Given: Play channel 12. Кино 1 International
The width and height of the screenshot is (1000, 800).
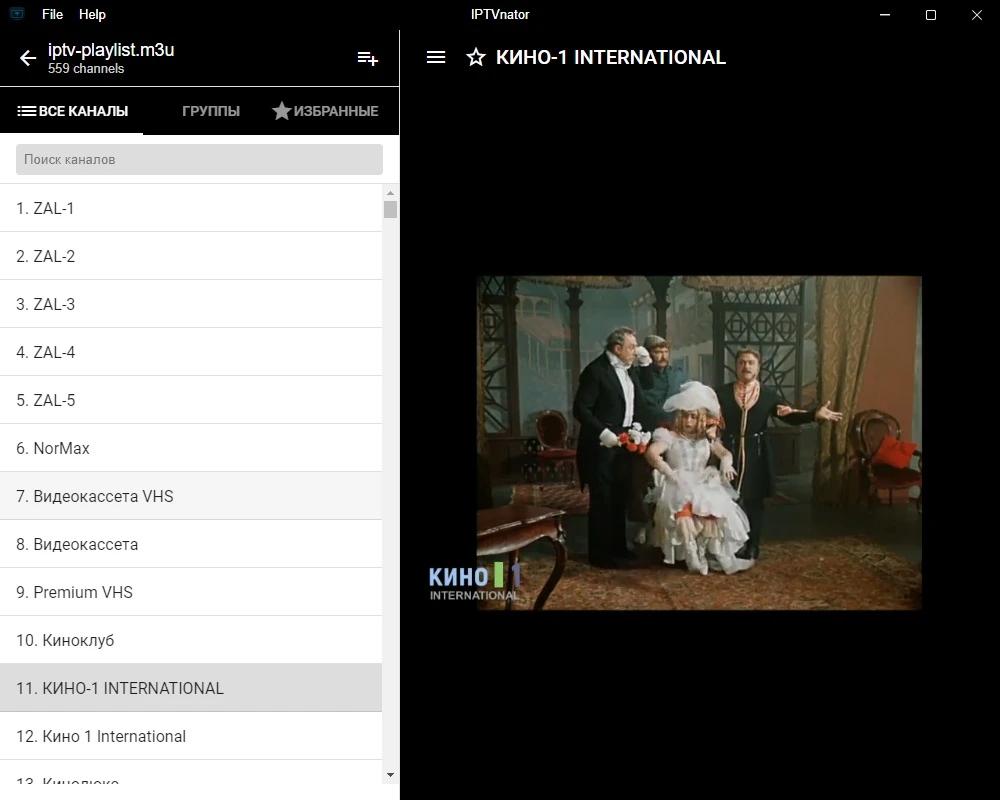Looking at the screenshot, I should pos(191,736).
